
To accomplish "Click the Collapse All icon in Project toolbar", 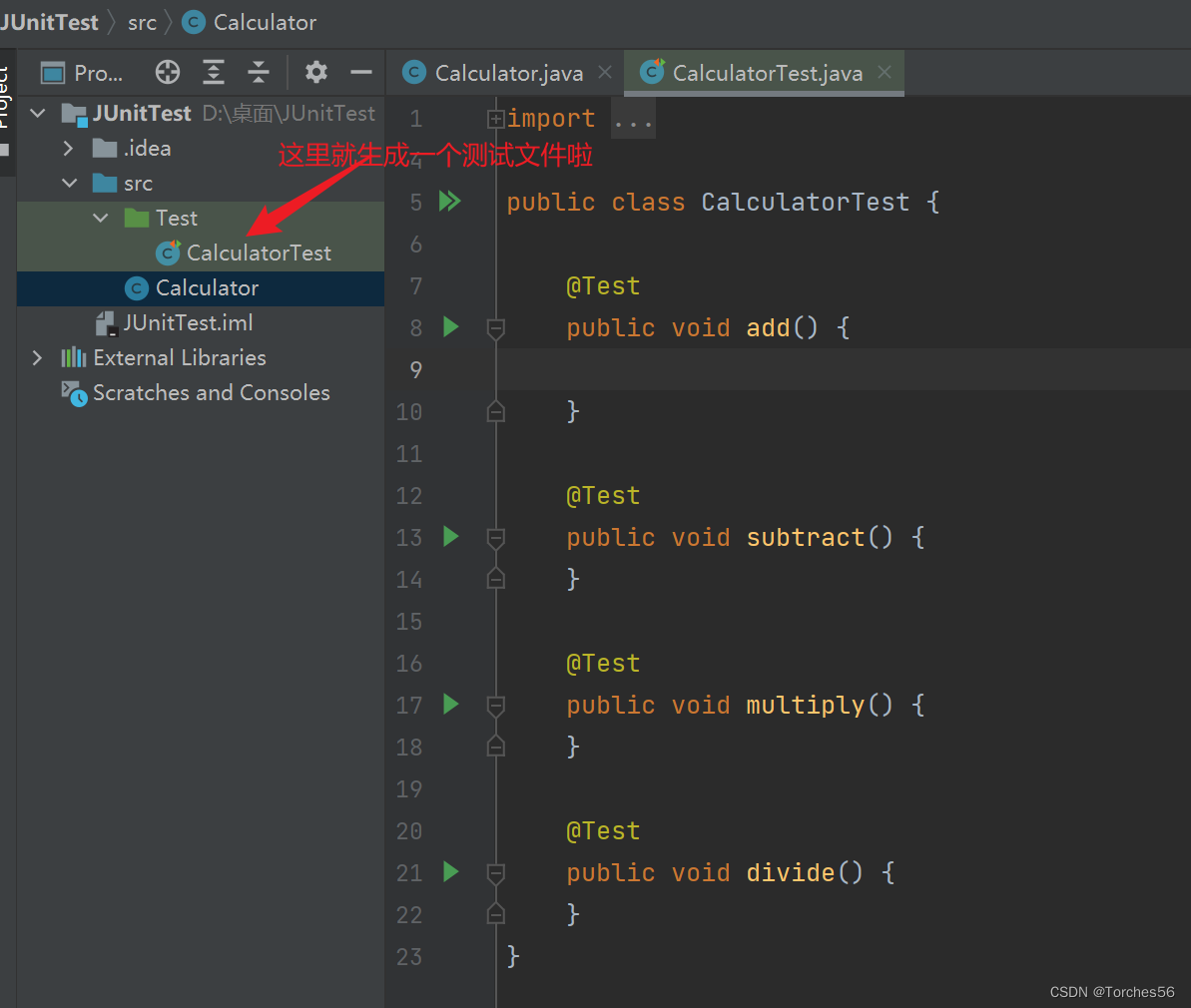I will [x=259, y=72].
